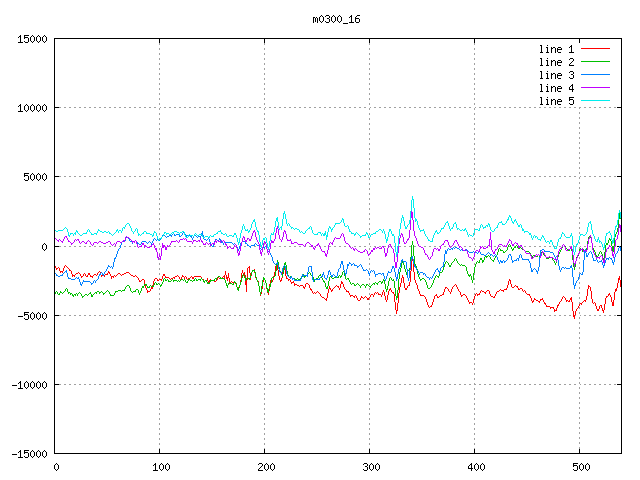Click the blue line 3 legend sample
The width and height of the screenshot is (640, 480).
click(595, 75)
